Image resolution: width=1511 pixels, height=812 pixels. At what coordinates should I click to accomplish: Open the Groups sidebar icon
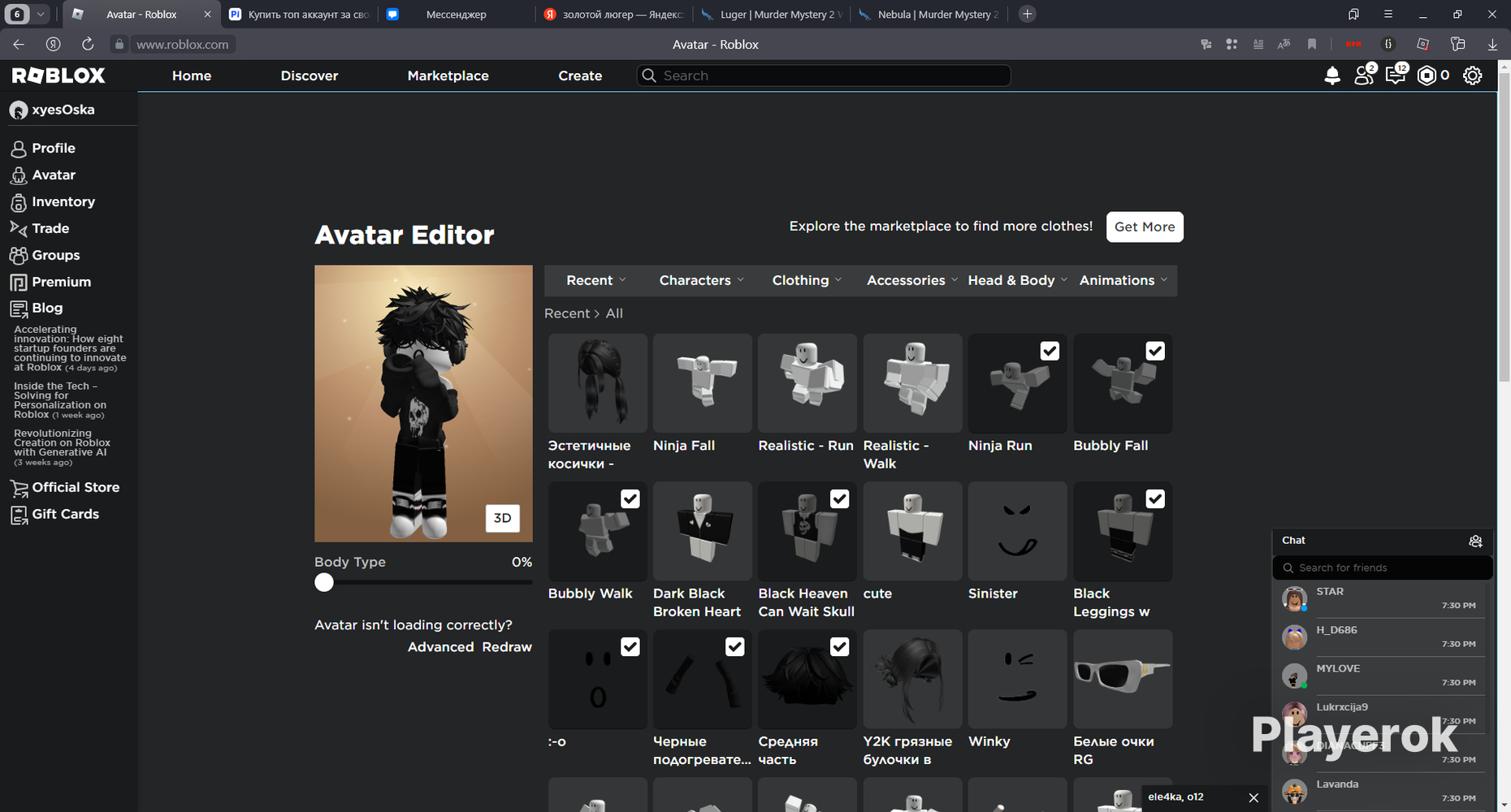18,256
